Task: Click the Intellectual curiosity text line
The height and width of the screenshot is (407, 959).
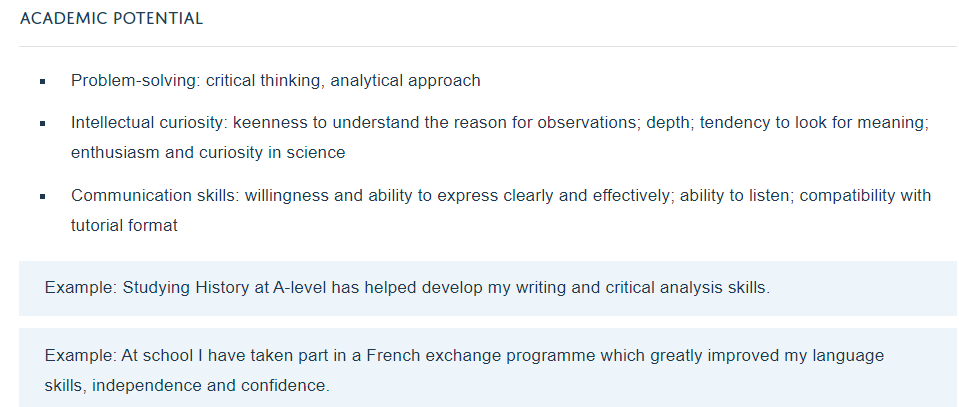Action: click(500, 123)
